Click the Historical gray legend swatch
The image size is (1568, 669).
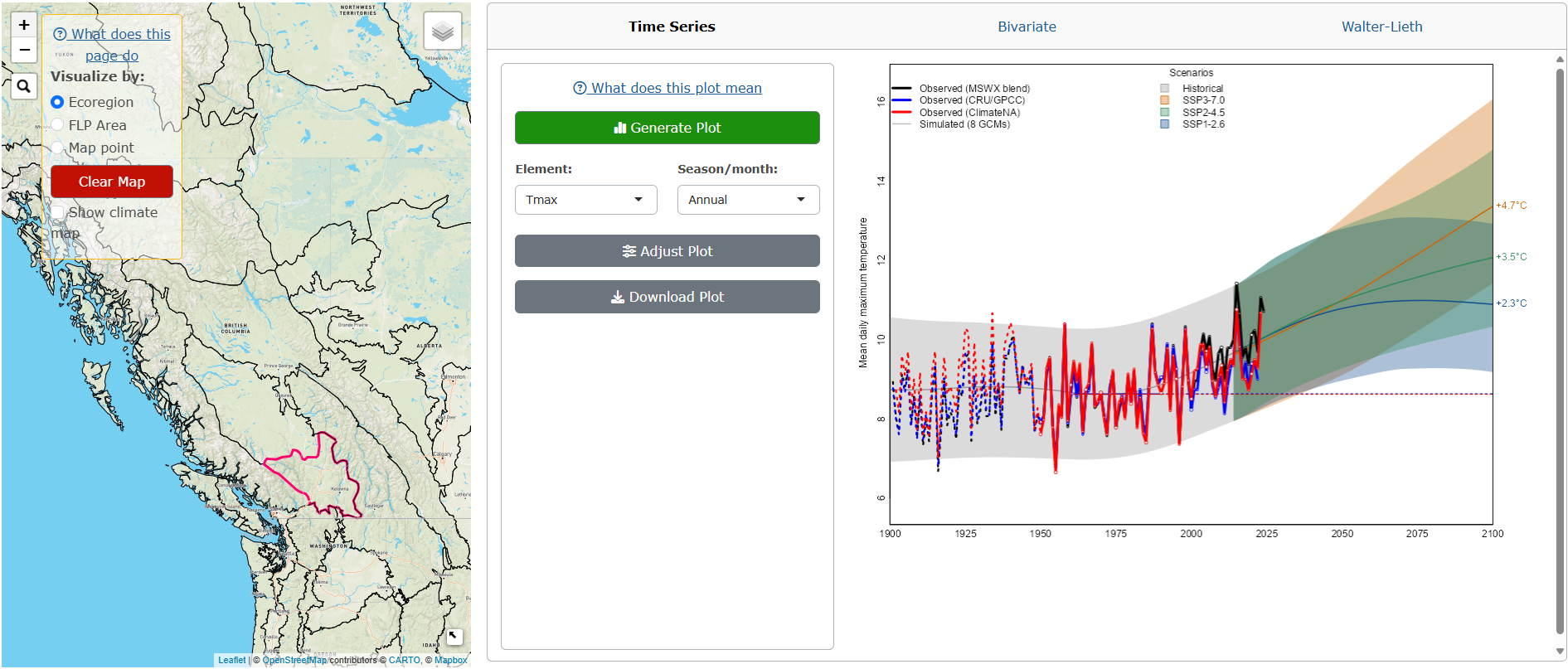tap(1165, 89)
